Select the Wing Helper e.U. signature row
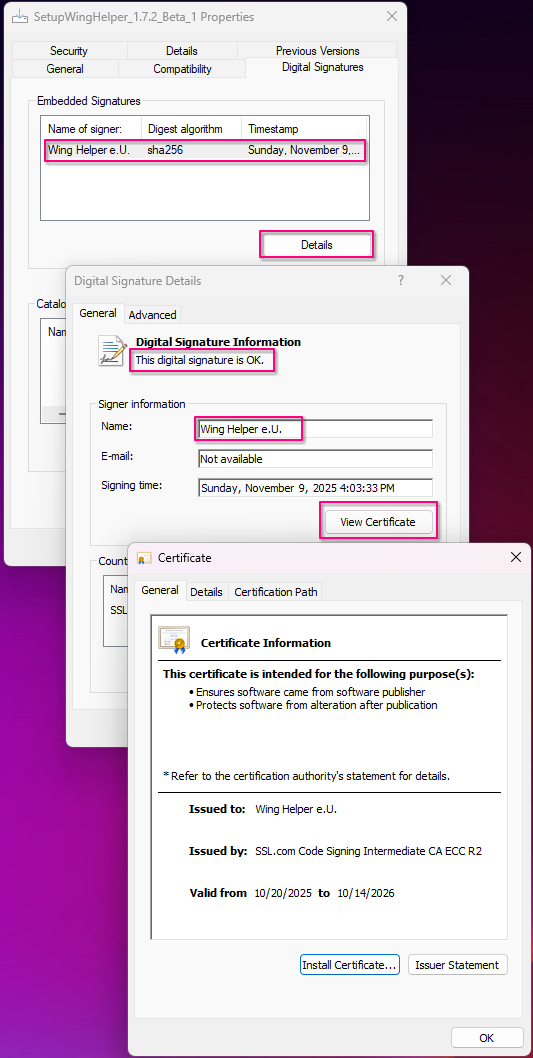Screen dimensions: 533x1058 (x=205, y=150)
